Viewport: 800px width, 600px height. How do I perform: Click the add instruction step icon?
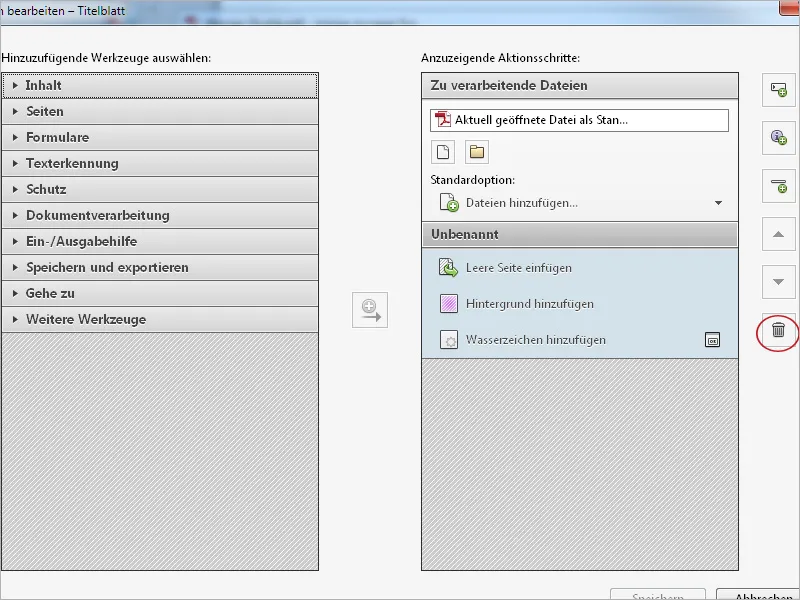tap(779, 138)
